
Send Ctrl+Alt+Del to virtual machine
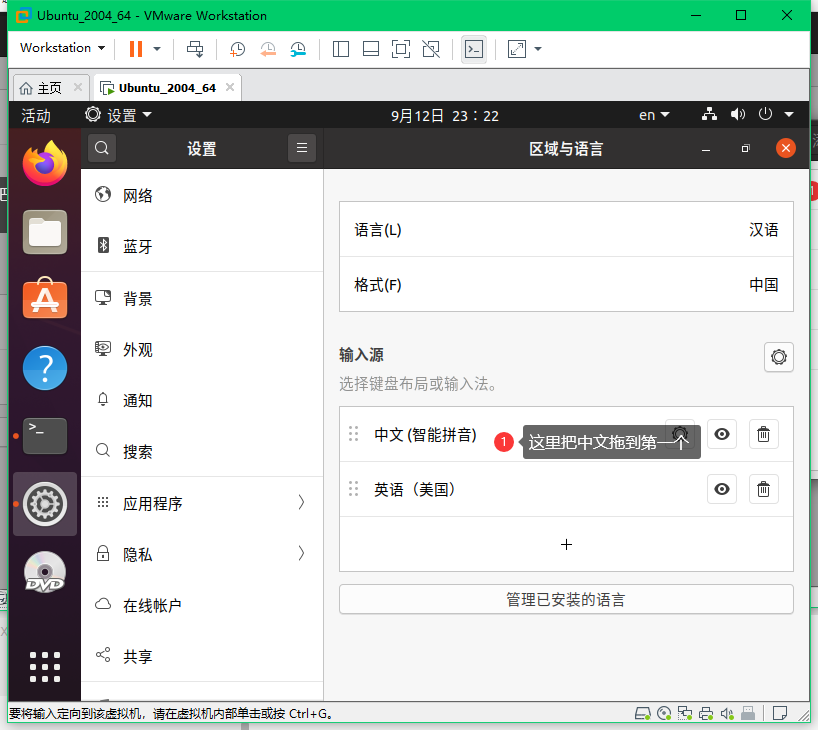(x=195, y=49)
